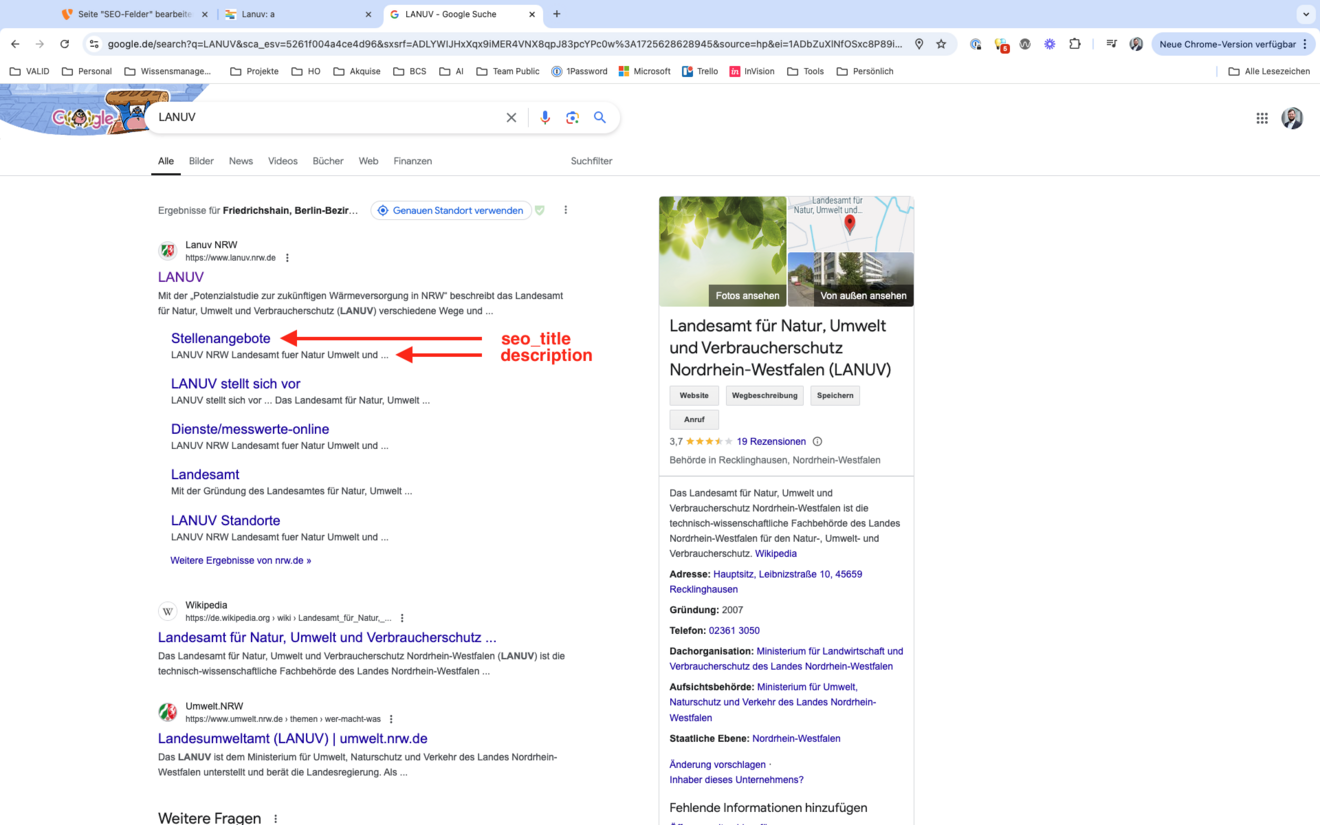The width and height of the screenshot is (1320, 825).
Task: Open the Projekte bookmarks folder
Action: pos(254,71)
